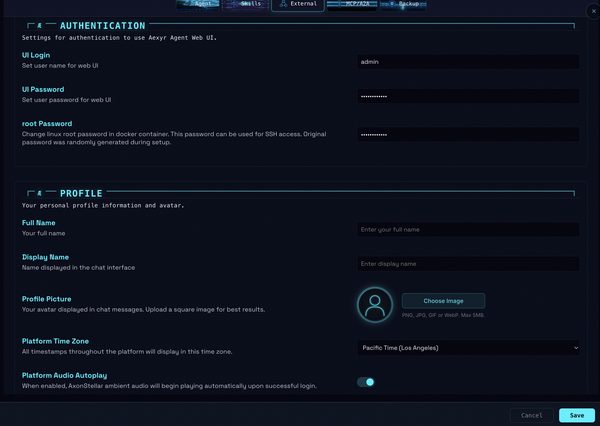Open the MCP/A2A tab
The height and width of the screenshot is (426, 600).
(352, 4)
